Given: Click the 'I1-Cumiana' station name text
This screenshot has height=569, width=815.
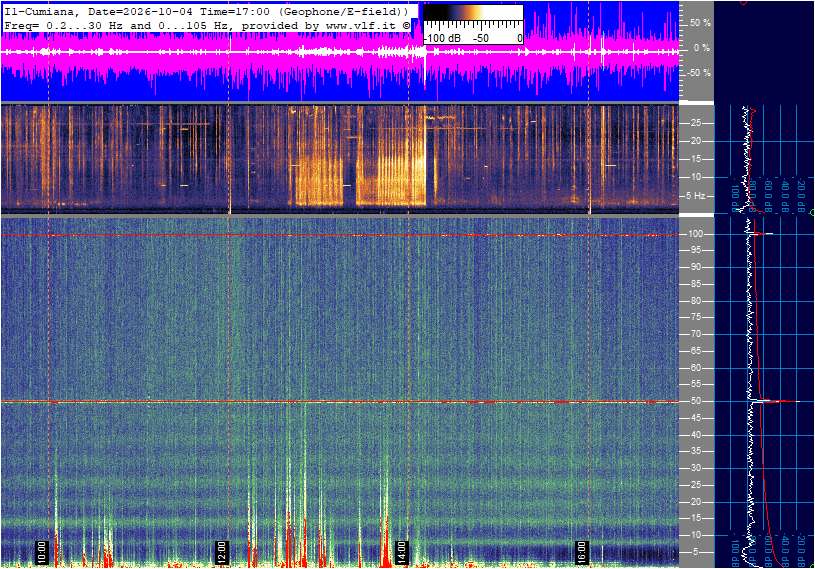Looking at the screenshot, I should pos(41,11).
